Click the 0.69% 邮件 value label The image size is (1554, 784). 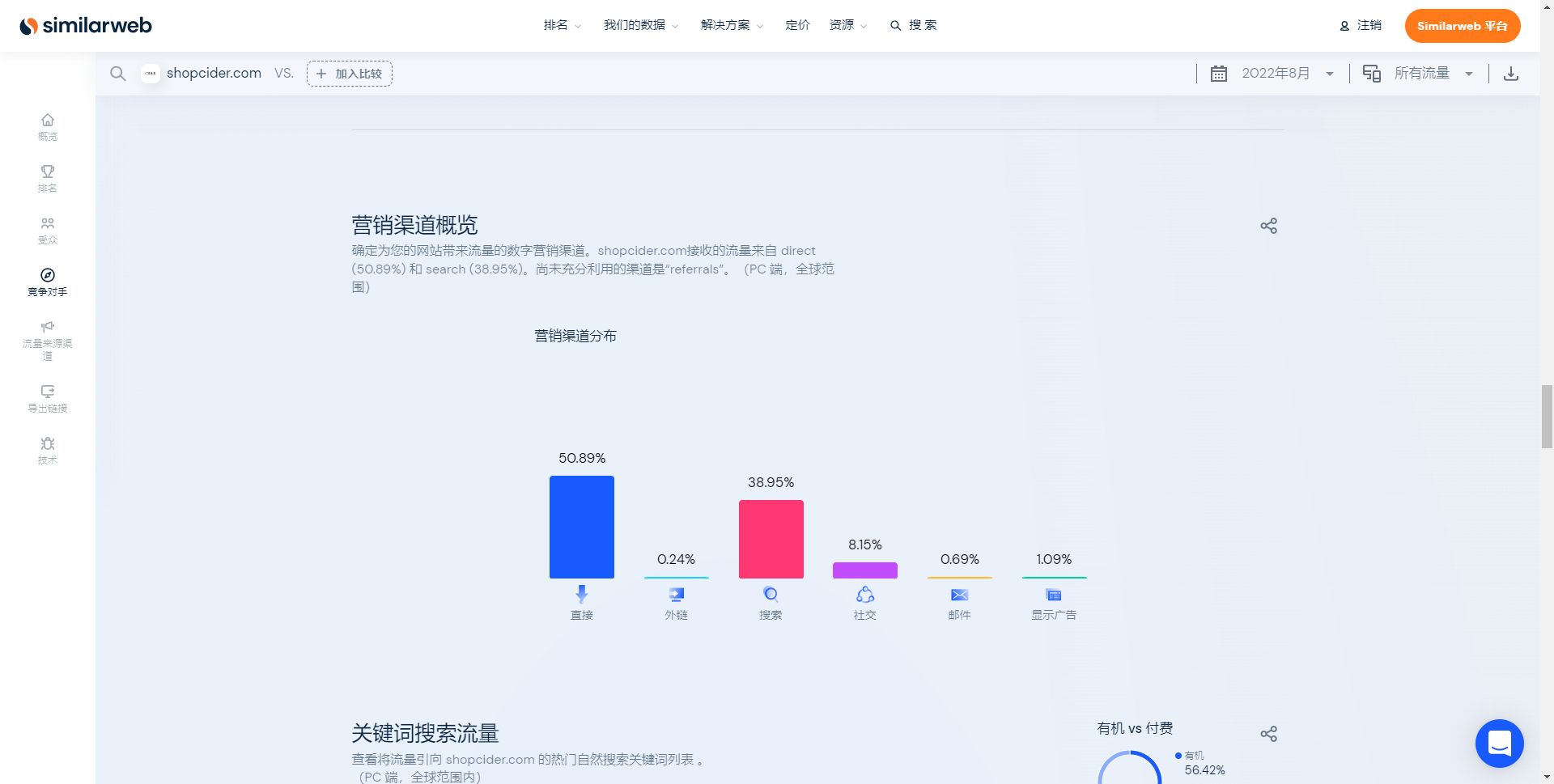click(960, 559)
